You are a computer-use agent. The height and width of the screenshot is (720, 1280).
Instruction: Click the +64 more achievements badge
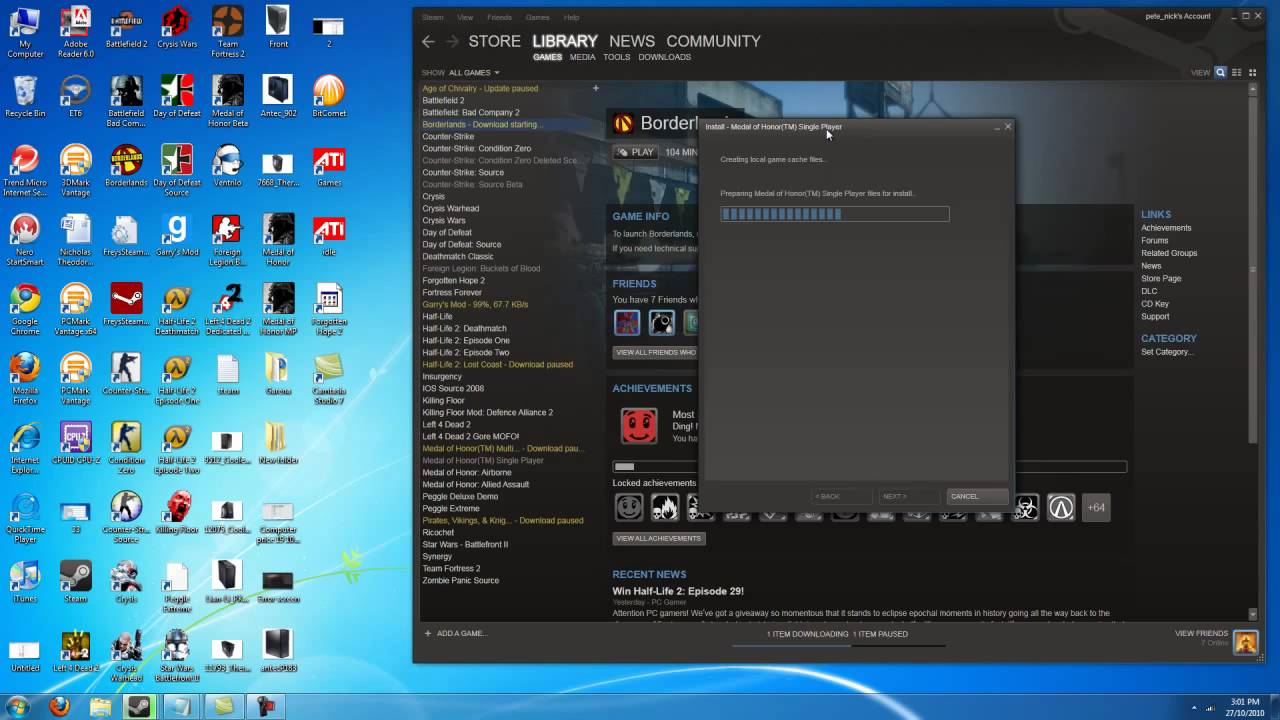pyautogui.click(x=1096, y=508)
